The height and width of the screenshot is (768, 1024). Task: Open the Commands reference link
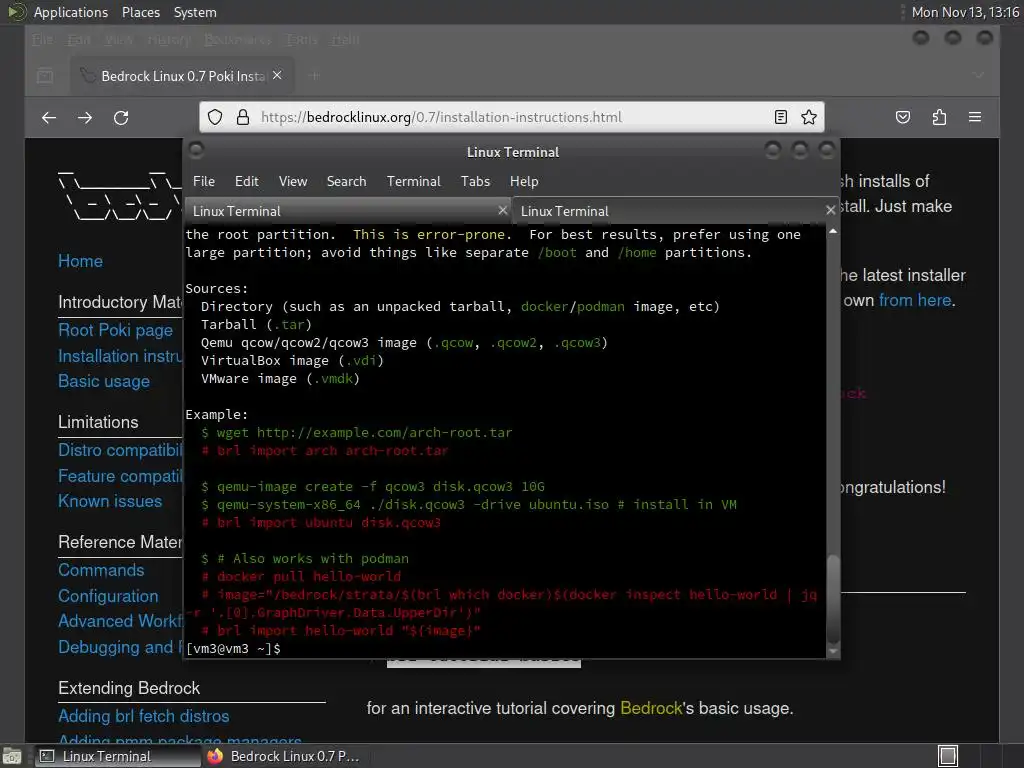pyautogui.click(x=101, y=570)
